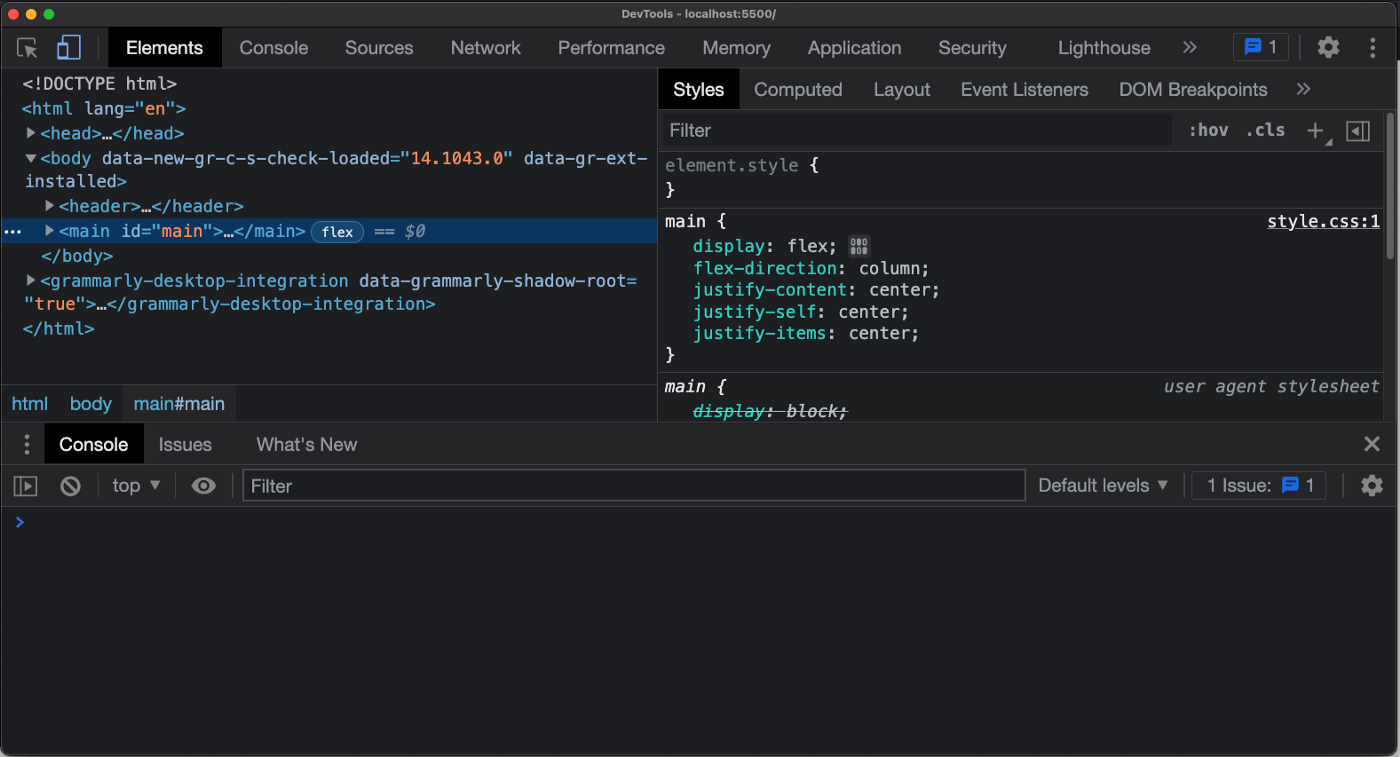This screenshot has width=1400, height=757.
Task: Click the new style rule plus icon
Action: pos(1315,131)
